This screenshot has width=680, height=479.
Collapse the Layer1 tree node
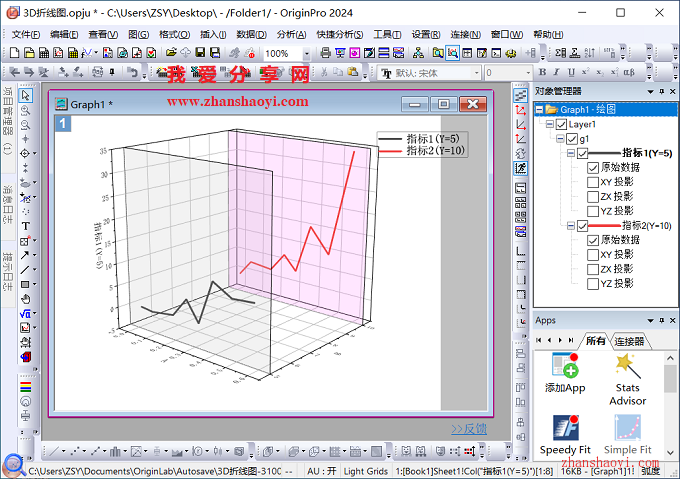549,124
